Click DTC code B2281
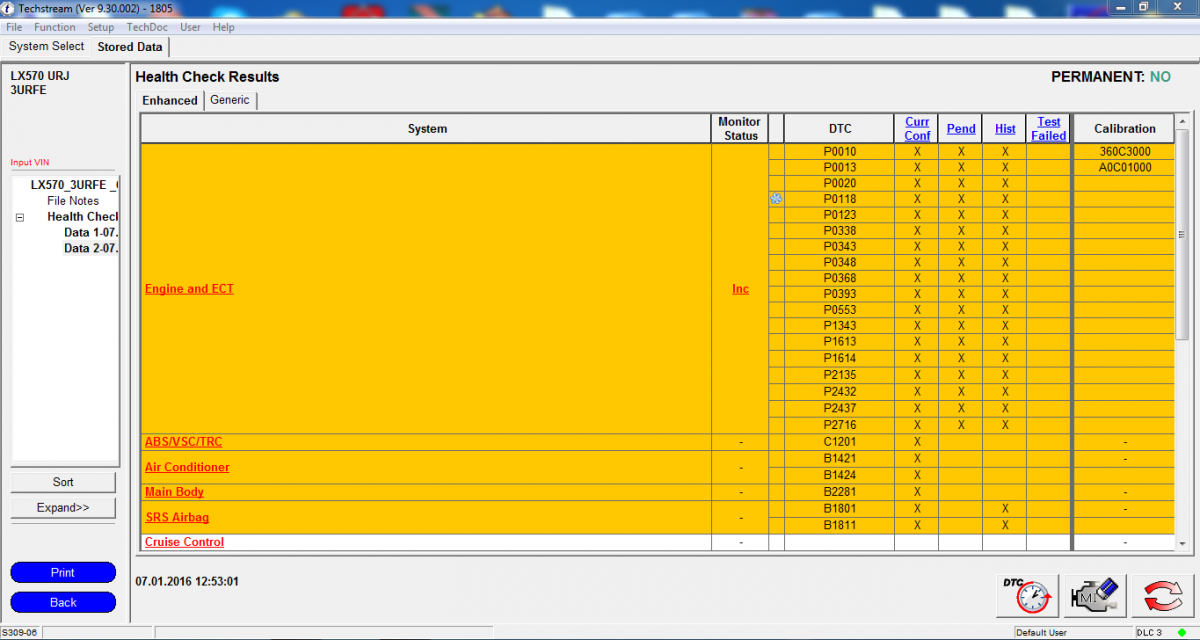1200x640 pixels. coord(840,492)
